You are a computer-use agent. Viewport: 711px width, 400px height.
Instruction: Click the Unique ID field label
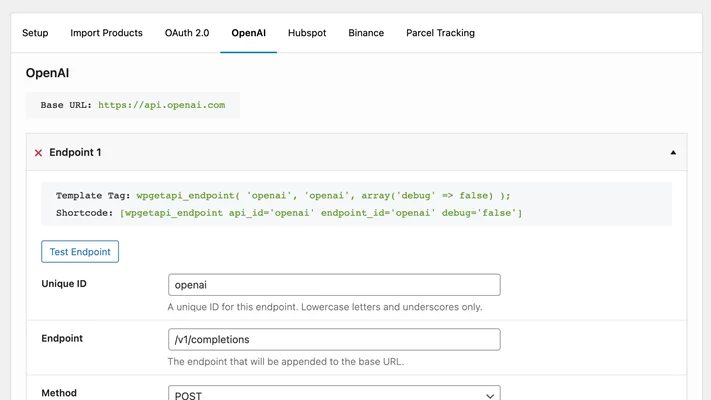coord(64,284)
